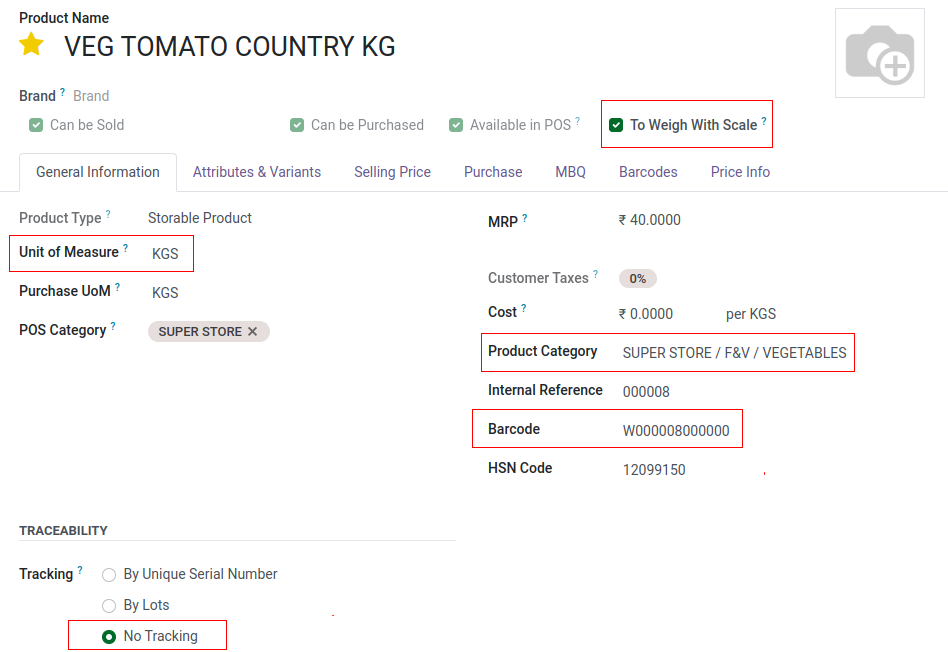This screenshot has height=652, width=948.
Task: Upload product image via camera icon
Action: tap(880, 53)
